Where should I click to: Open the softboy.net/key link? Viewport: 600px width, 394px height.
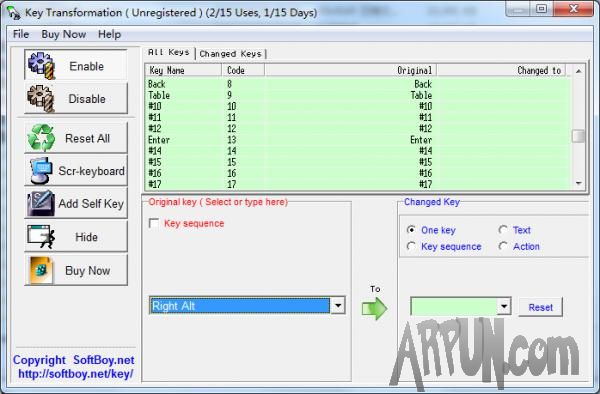click(76, 374)
